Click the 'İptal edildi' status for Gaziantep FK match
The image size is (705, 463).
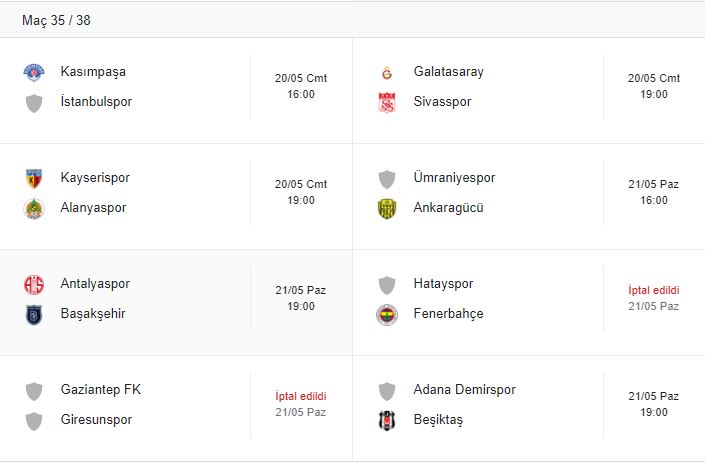point(301,396)
